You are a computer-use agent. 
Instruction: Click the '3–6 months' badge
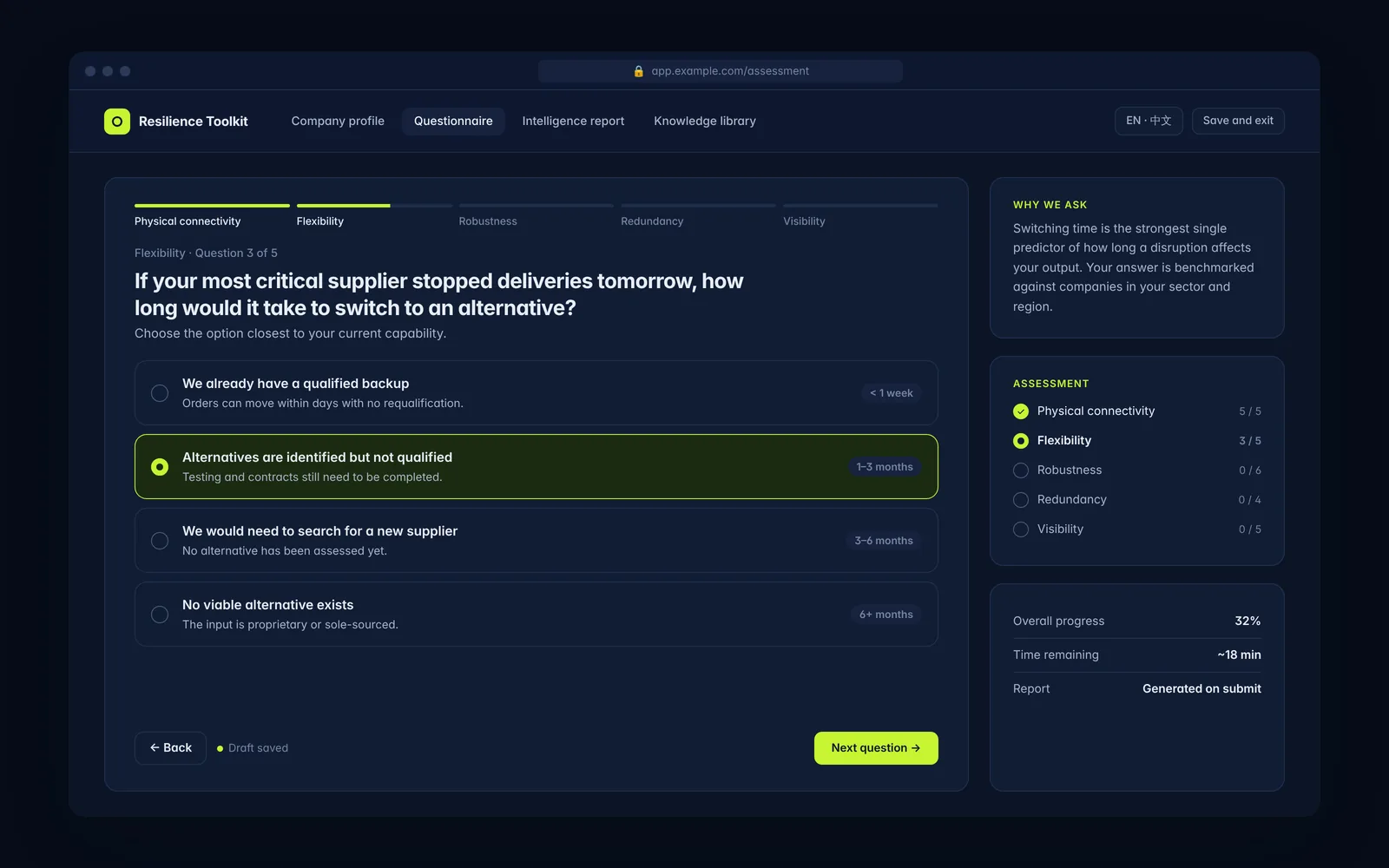tap(884, 541)
